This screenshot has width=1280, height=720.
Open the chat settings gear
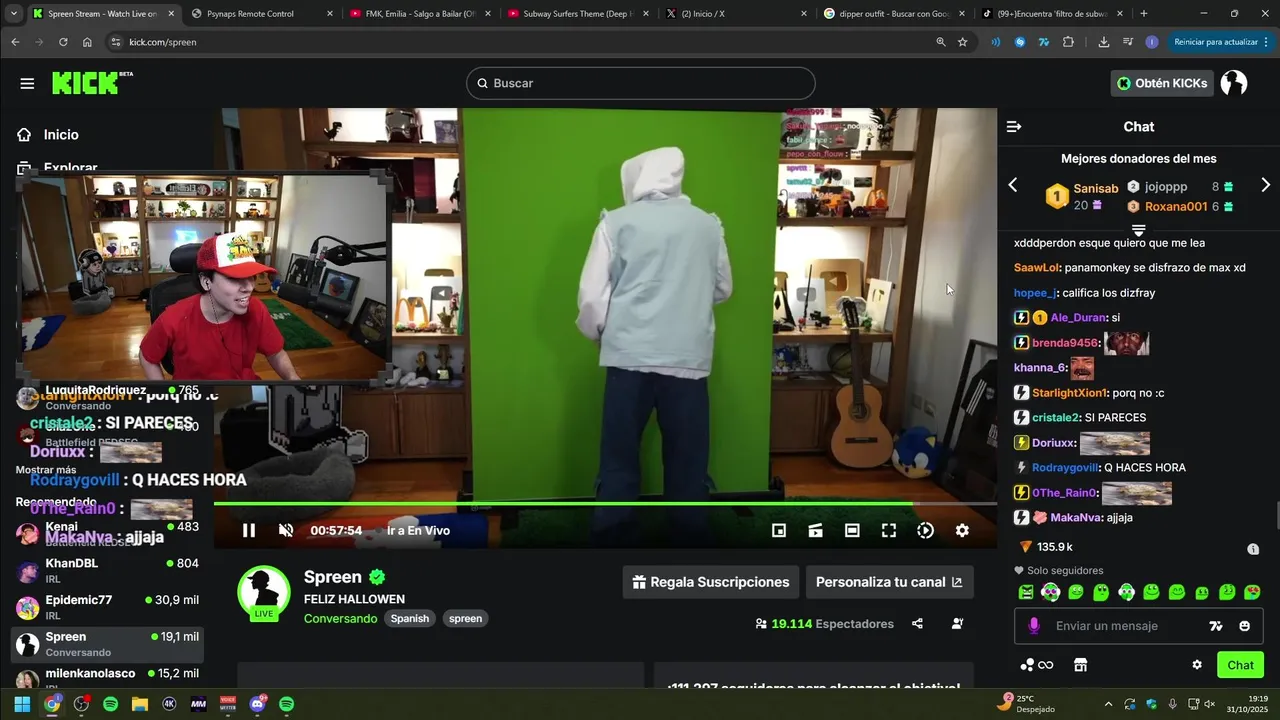click(1197, 665)
